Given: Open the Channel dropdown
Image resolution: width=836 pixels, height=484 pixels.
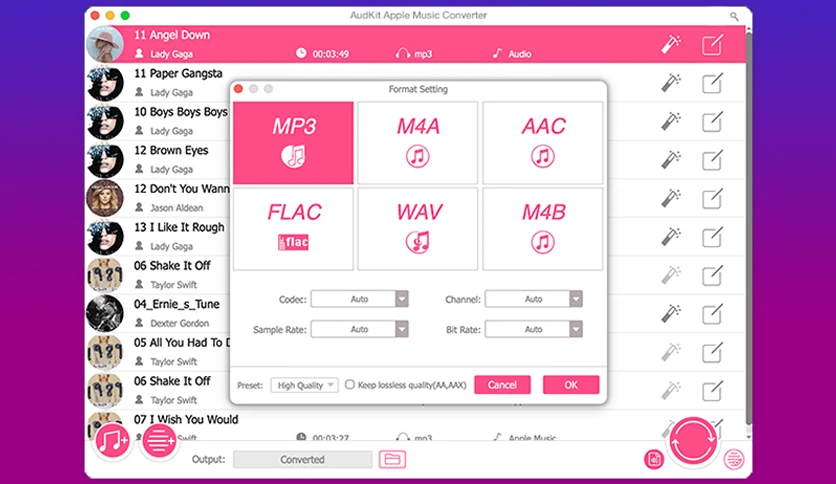Looking at the screenshot, I should click(x=534, y=299).
